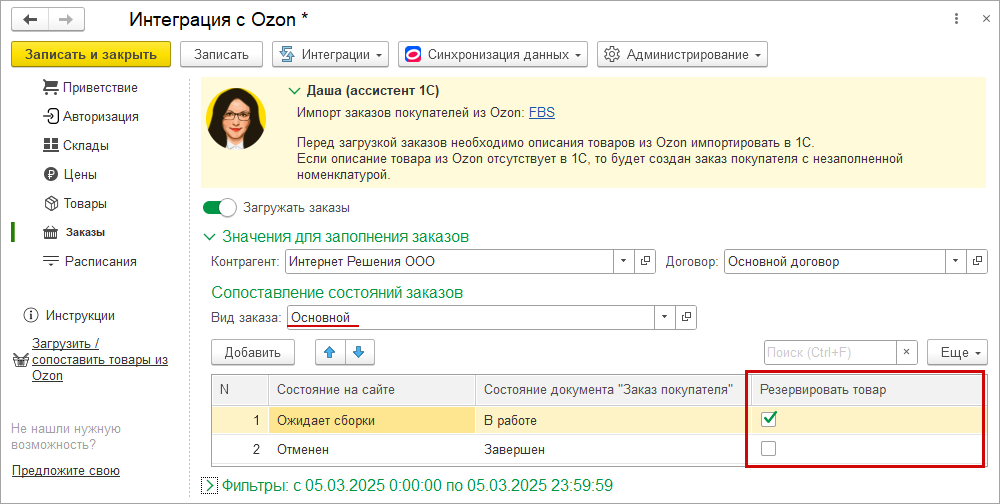Open Загрузить / сопоставить товары из Ozon link
Viewport: 1000px width, 504px height.
point(99,359)
